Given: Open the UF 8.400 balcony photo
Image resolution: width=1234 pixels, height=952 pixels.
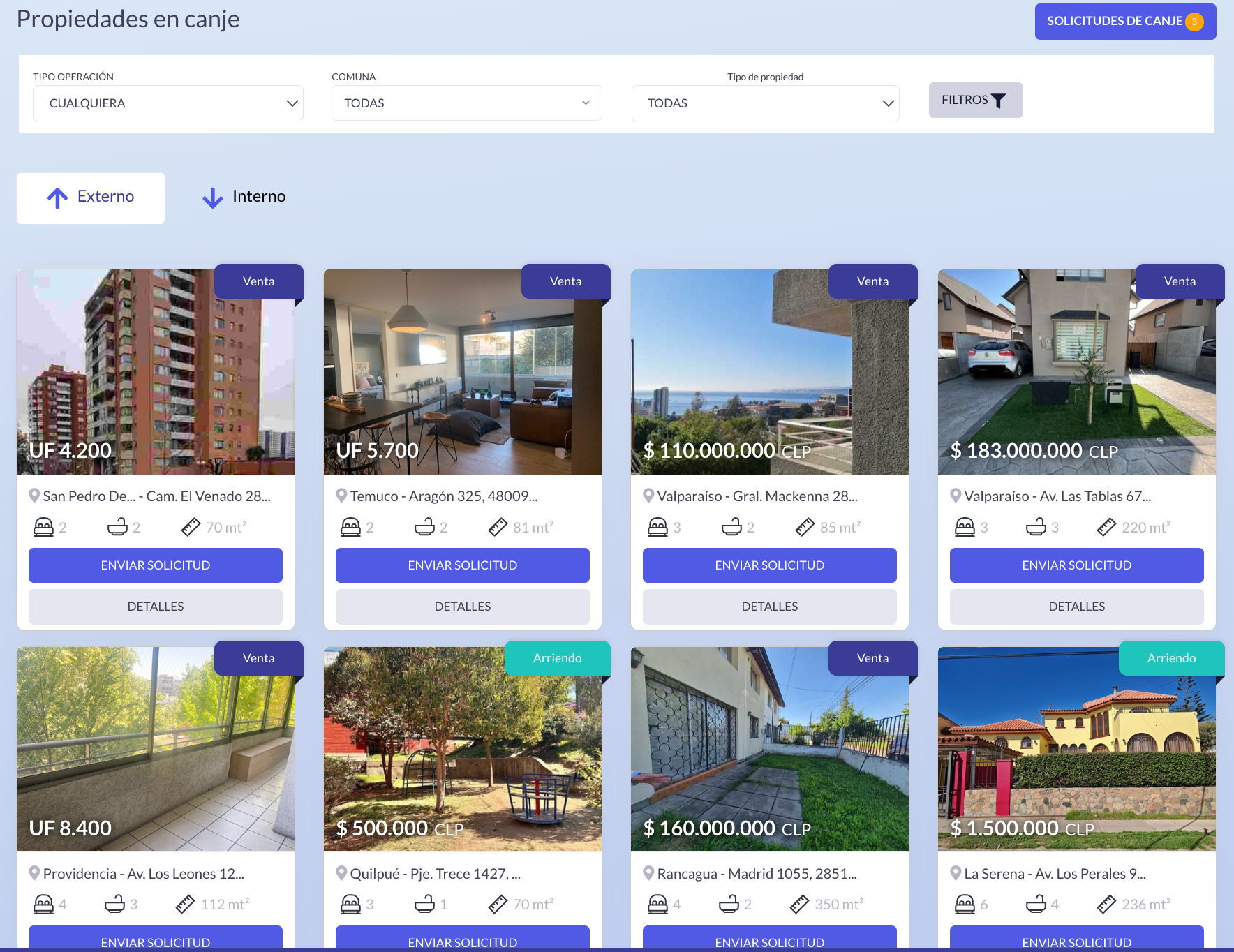Looking at the screenshot, I should [x=156, y=749].
